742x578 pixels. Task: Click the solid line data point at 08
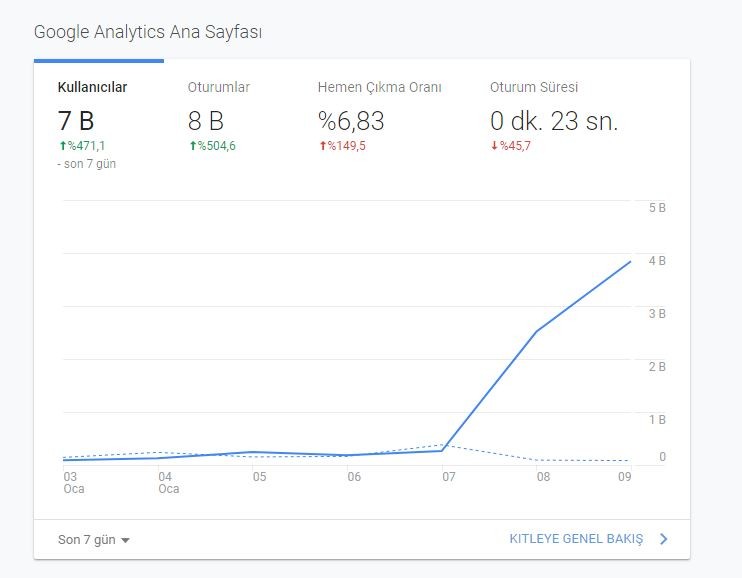pos(537,331)
